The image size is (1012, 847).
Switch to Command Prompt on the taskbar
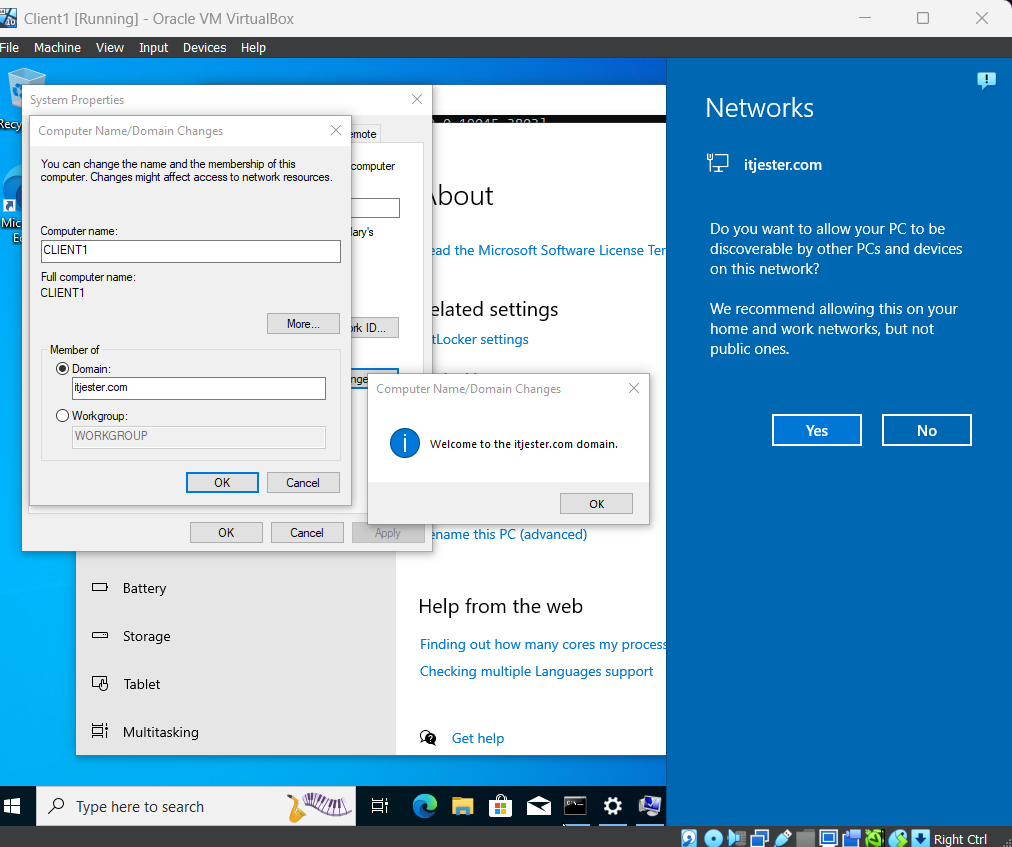(x=575, y=806)
